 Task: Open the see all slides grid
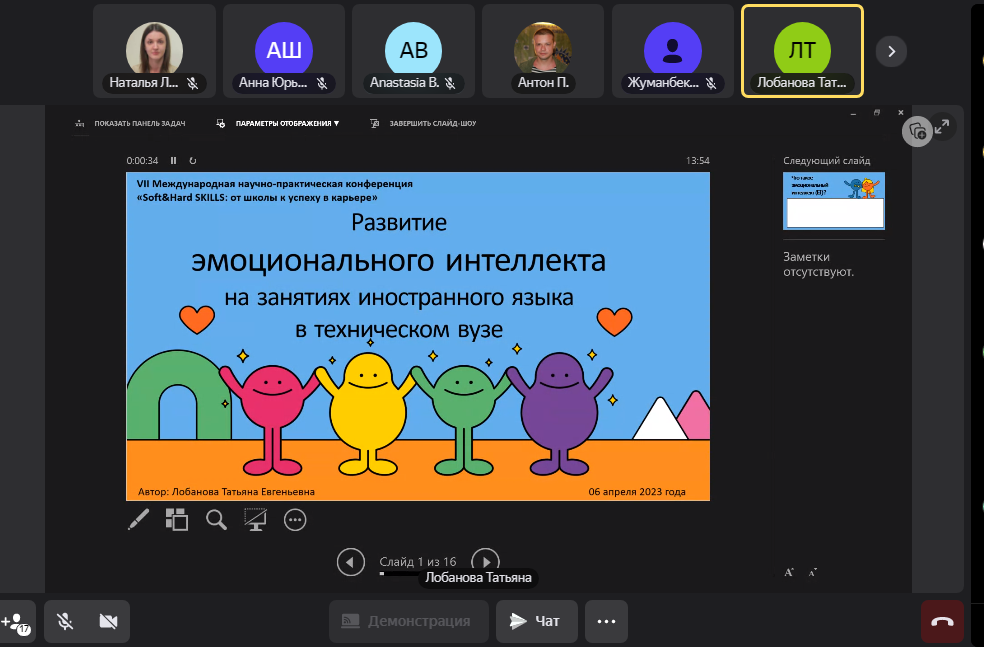[x=177, y=519]
